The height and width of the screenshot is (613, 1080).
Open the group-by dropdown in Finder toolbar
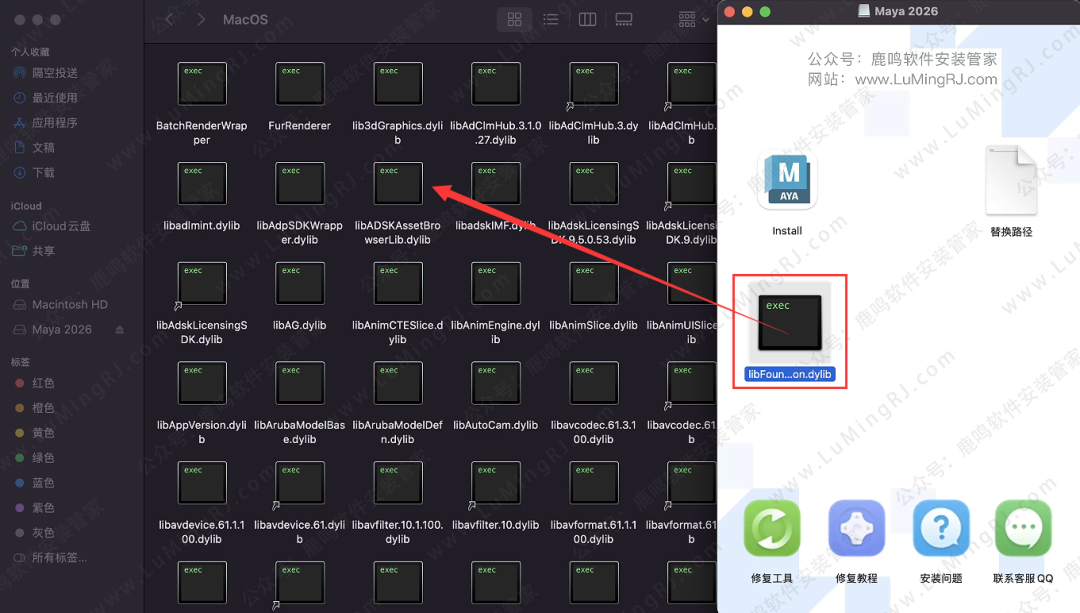(x=692, y=19)
